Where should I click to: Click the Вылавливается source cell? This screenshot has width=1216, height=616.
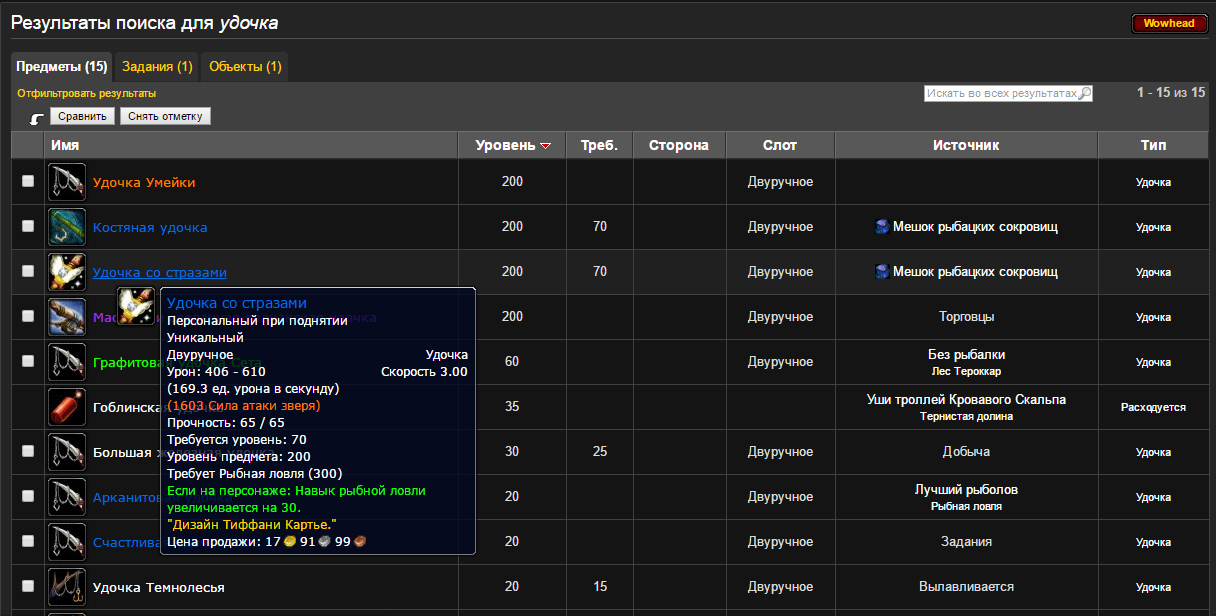pyautogui.click(x=966, y=587)
